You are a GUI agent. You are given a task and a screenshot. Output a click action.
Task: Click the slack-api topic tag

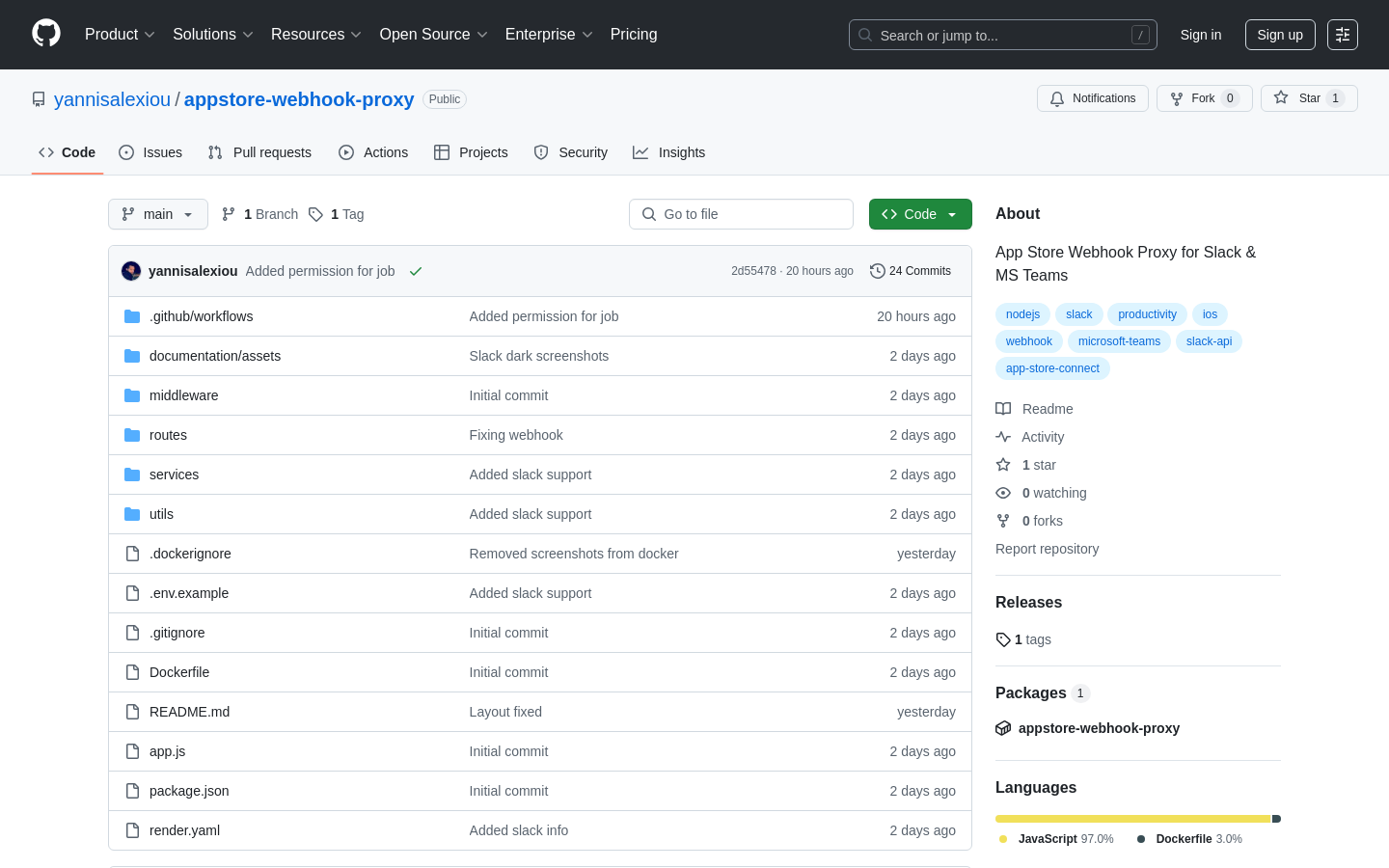coord(1209,341)
